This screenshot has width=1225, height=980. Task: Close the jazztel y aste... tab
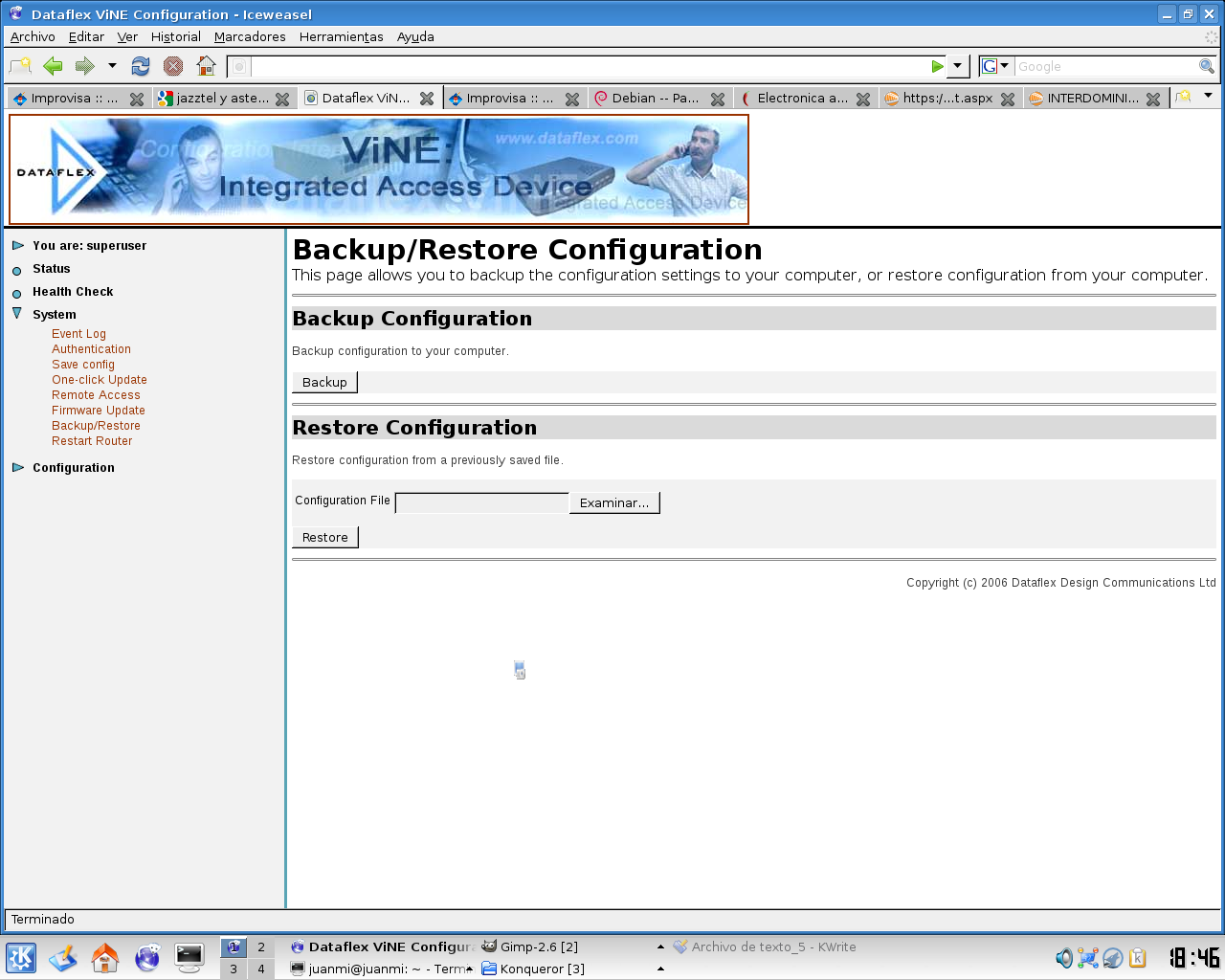pos(282,99)
